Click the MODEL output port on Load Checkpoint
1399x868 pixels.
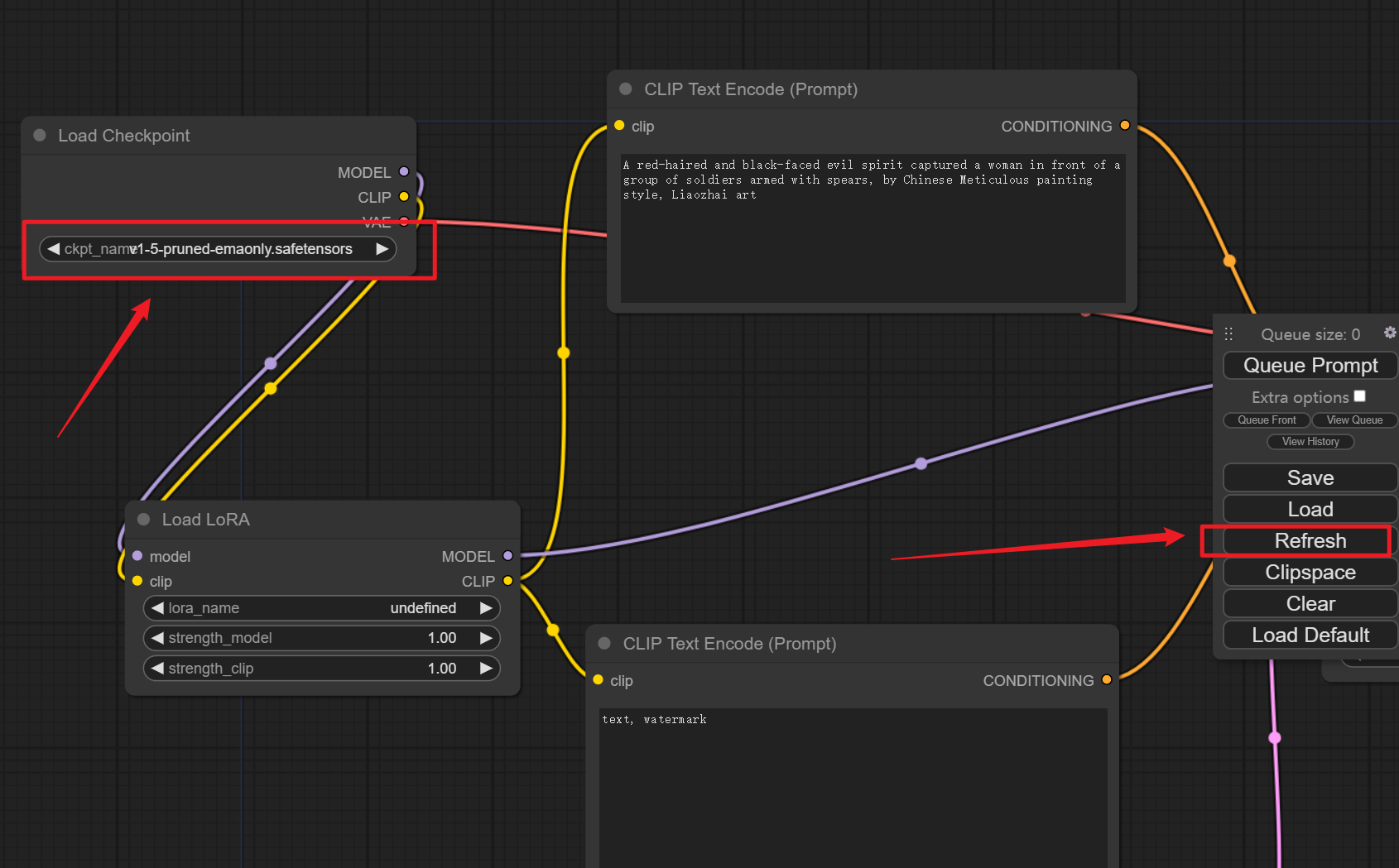click(x=404, y=172)
